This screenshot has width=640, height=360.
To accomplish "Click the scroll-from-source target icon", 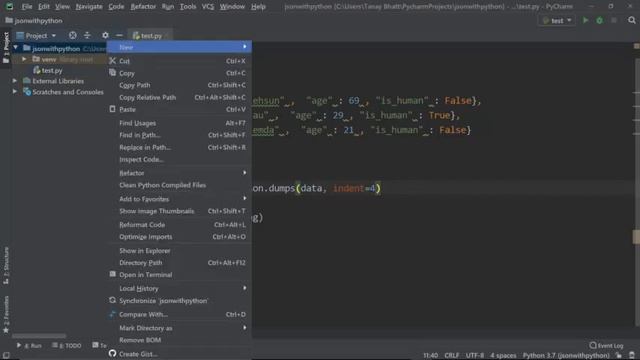I will pyautogui.click(x=73, y=36).
